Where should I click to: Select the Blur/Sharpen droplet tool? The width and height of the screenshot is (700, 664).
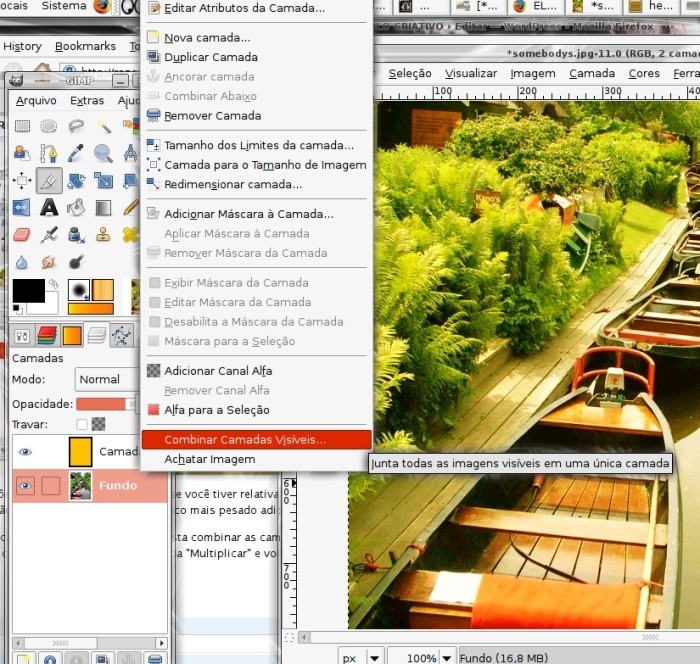point(22,262)
